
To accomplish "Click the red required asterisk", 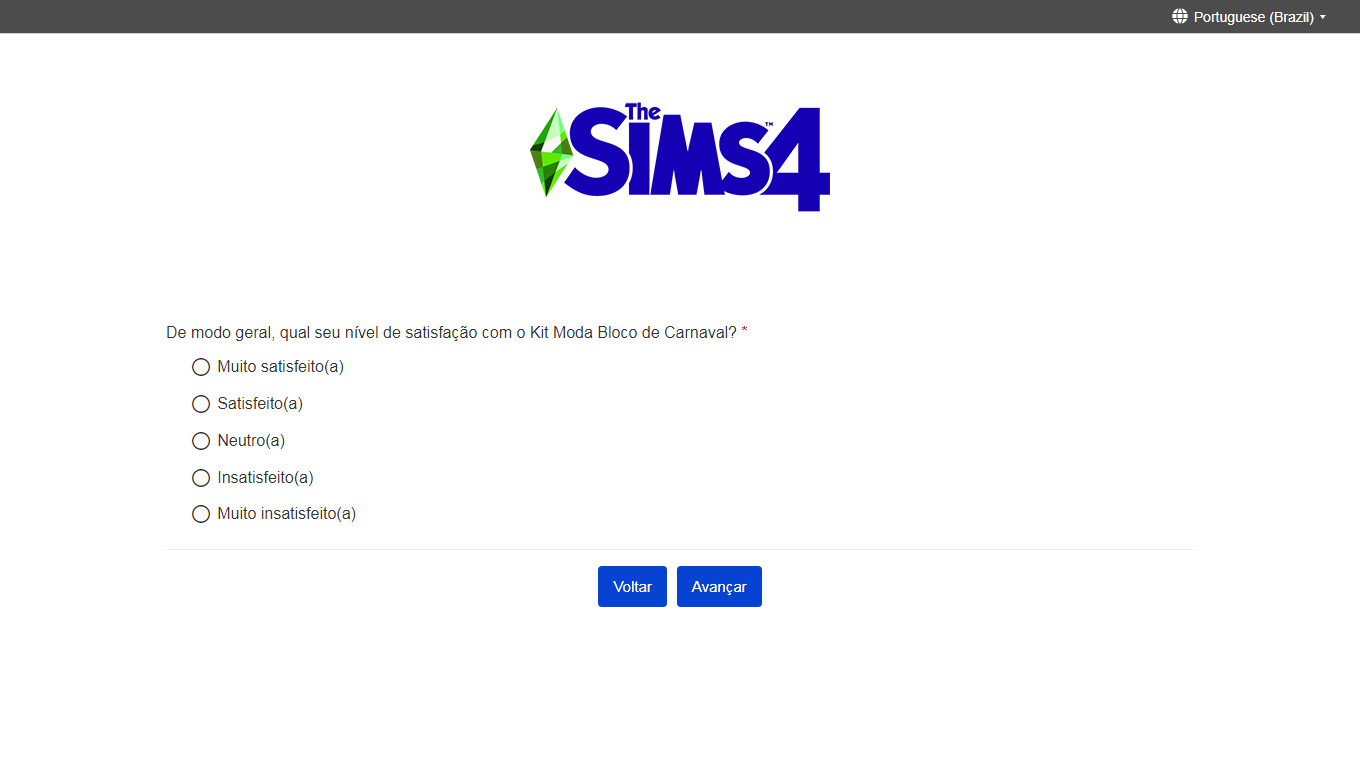I will [744, 331].
